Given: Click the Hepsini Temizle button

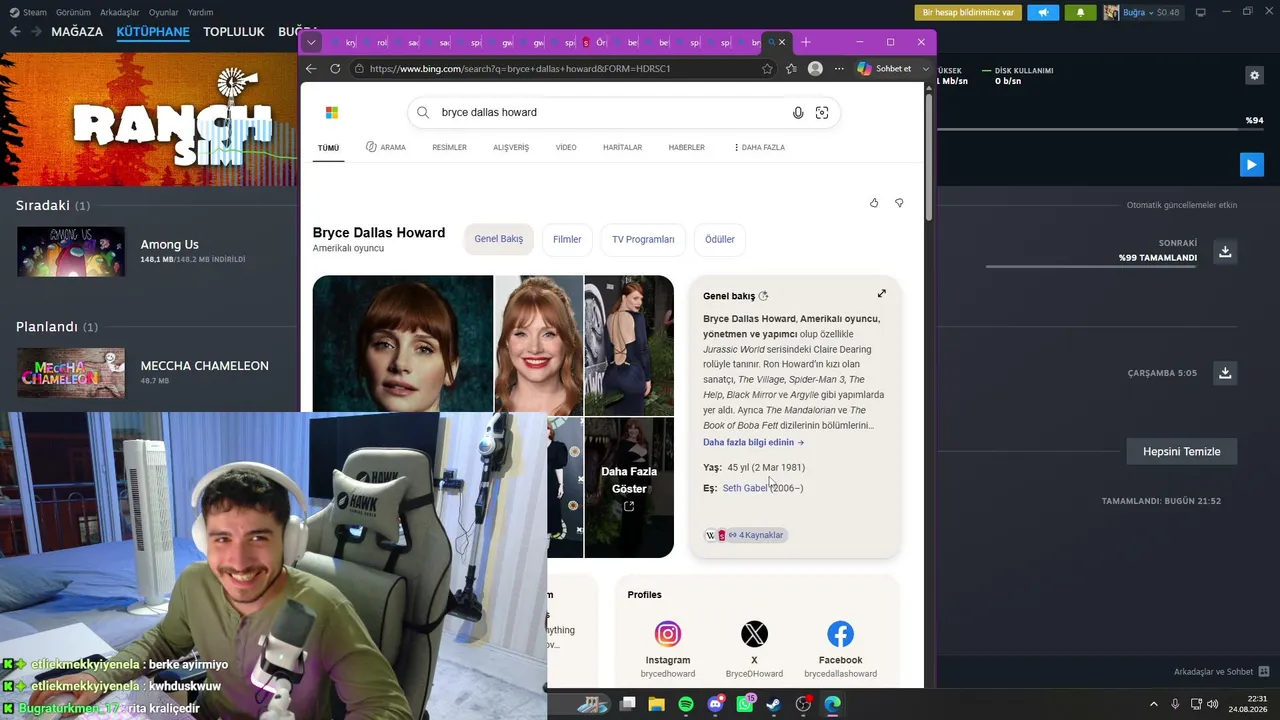Looking at the screenshot, I should pos(1181,451).
